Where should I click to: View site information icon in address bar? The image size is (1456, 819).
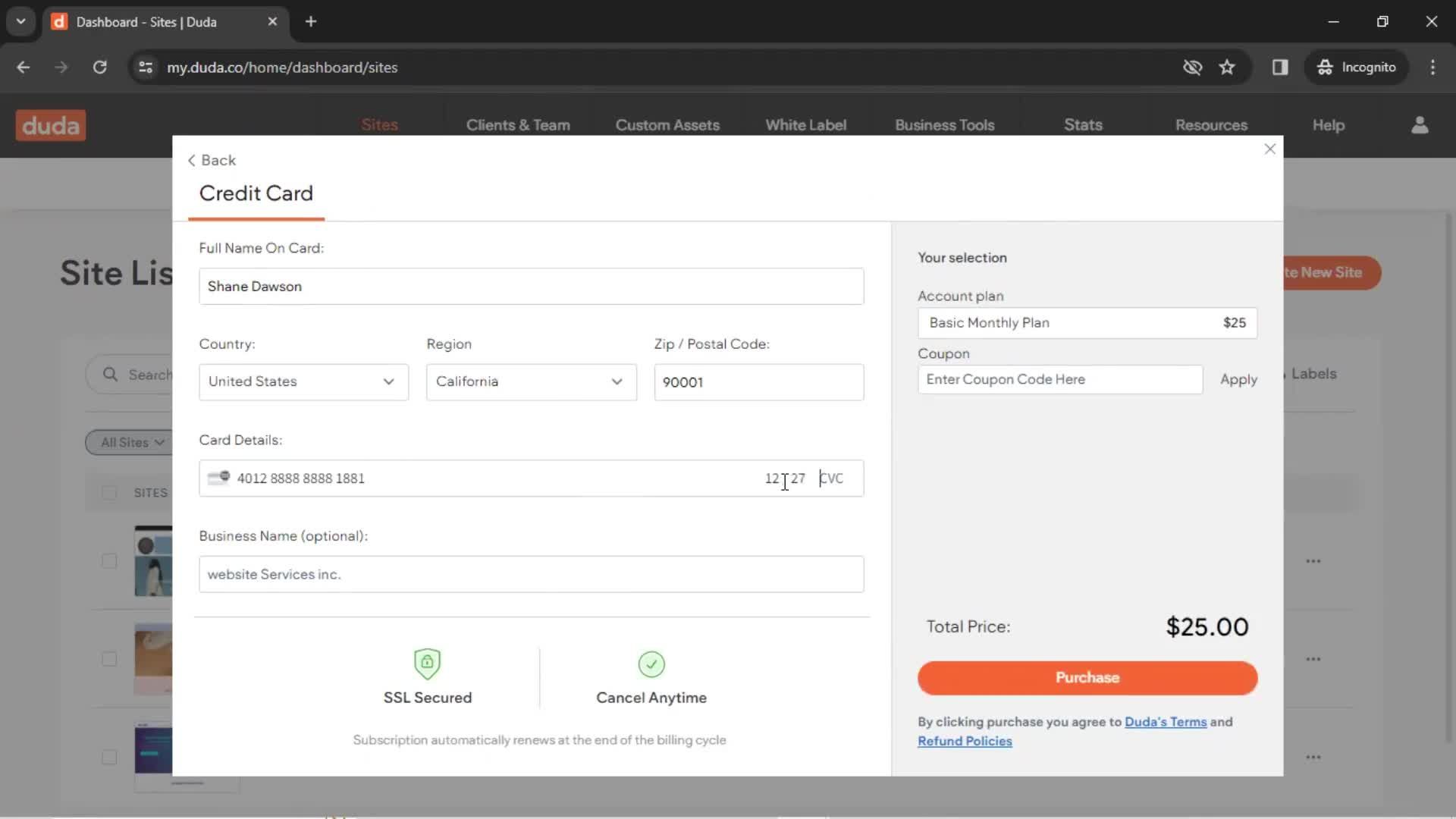[x=146, y=67]
